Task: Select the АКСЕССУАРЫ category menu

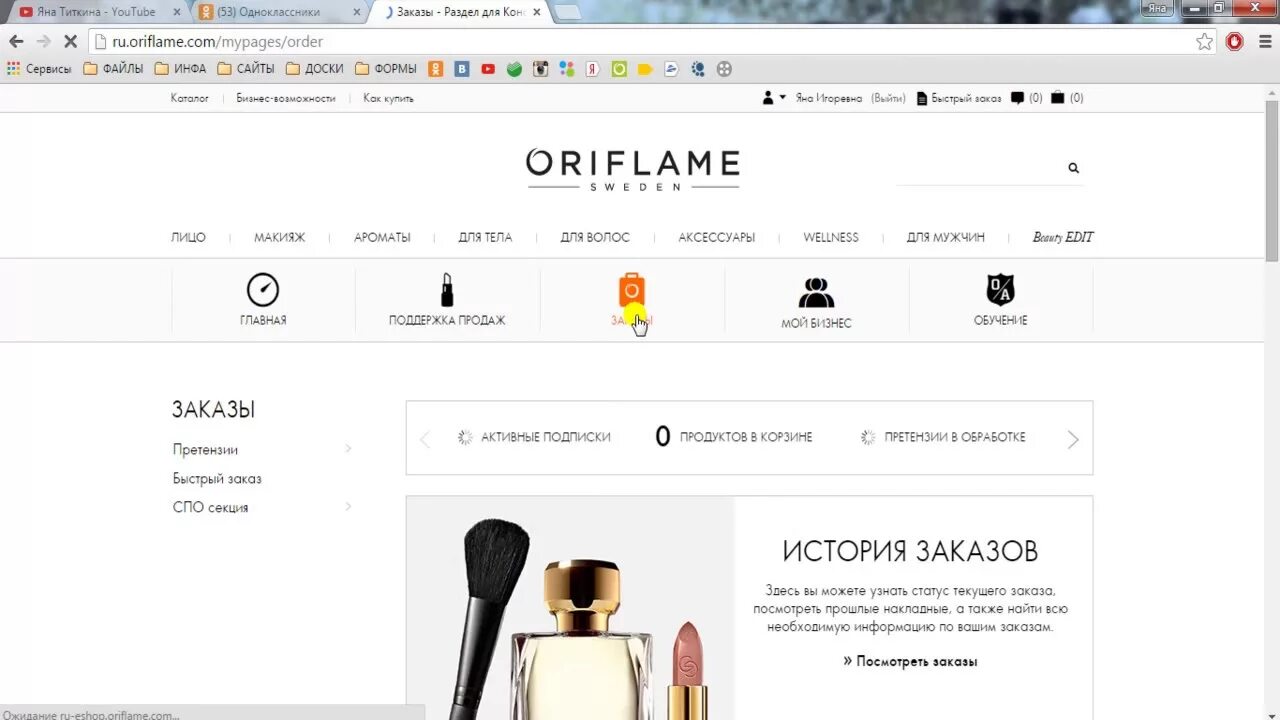Action: (x=716, y=238)
